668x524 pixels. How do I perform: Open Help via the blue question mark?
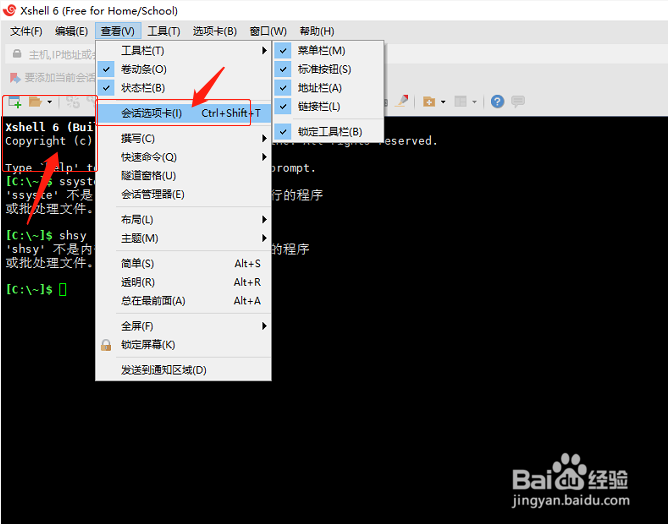(497, 102)
